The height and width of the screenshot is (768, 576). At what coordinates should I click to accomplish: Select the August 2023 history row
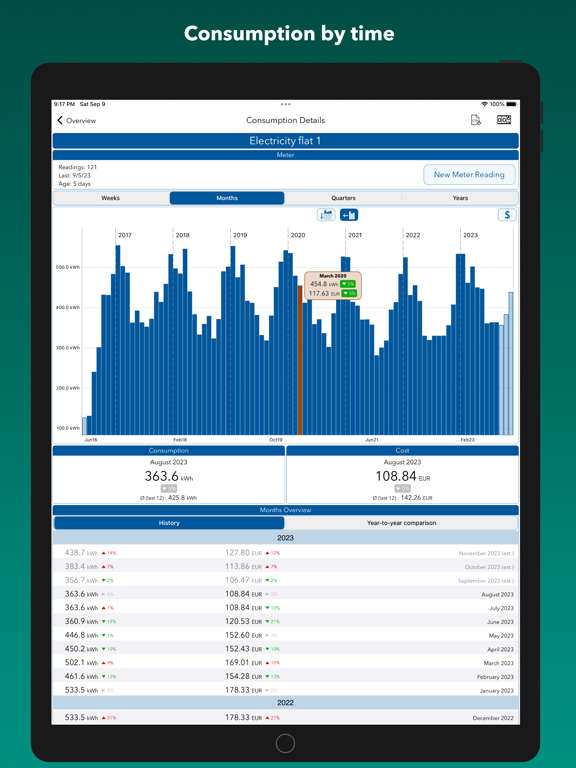(x=286, y=594)
